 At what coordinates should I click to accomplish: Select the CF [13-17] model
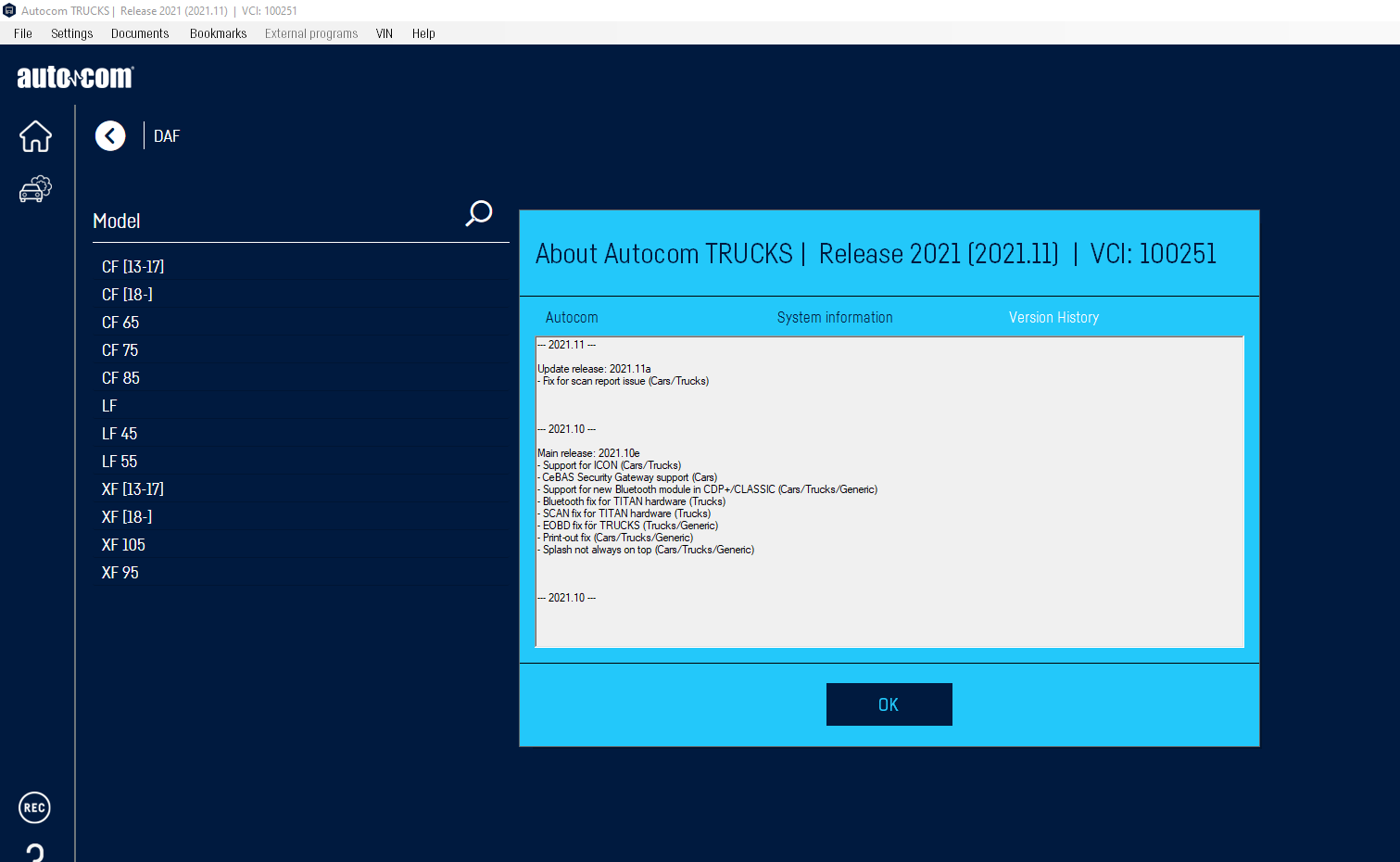tap(132, 267)
